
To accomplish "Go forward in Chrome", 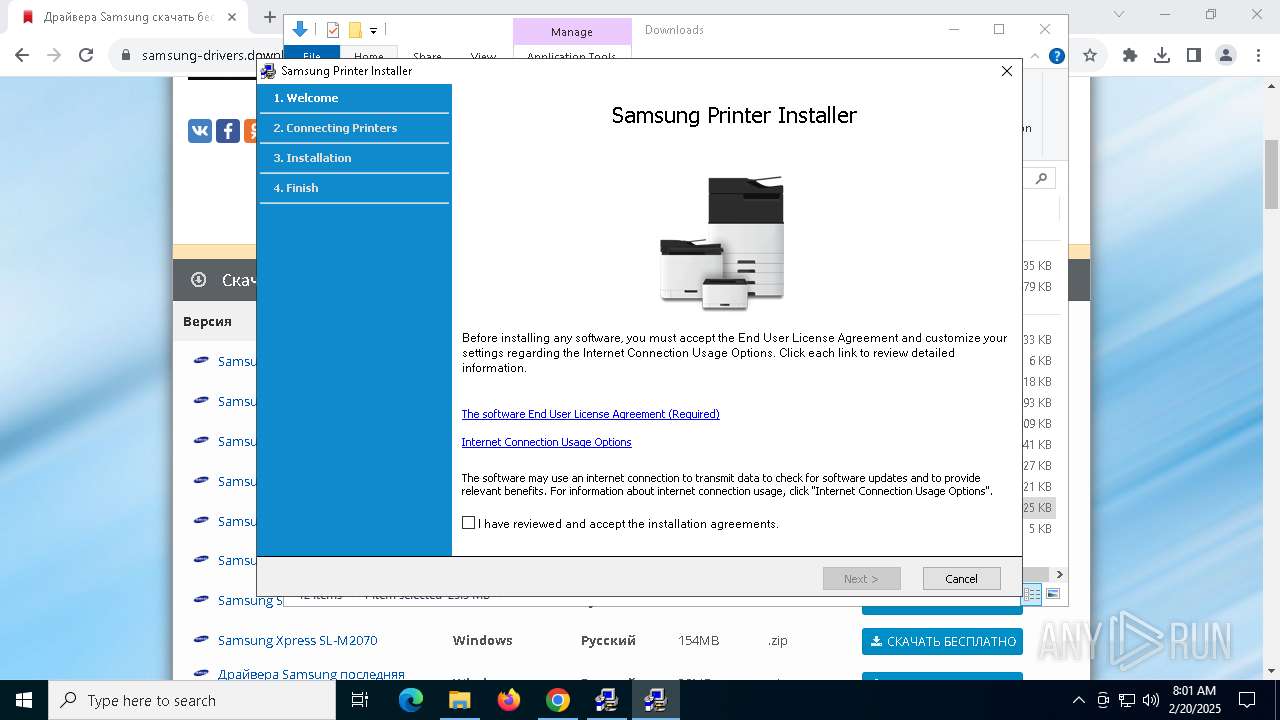I will click(54, 55).
